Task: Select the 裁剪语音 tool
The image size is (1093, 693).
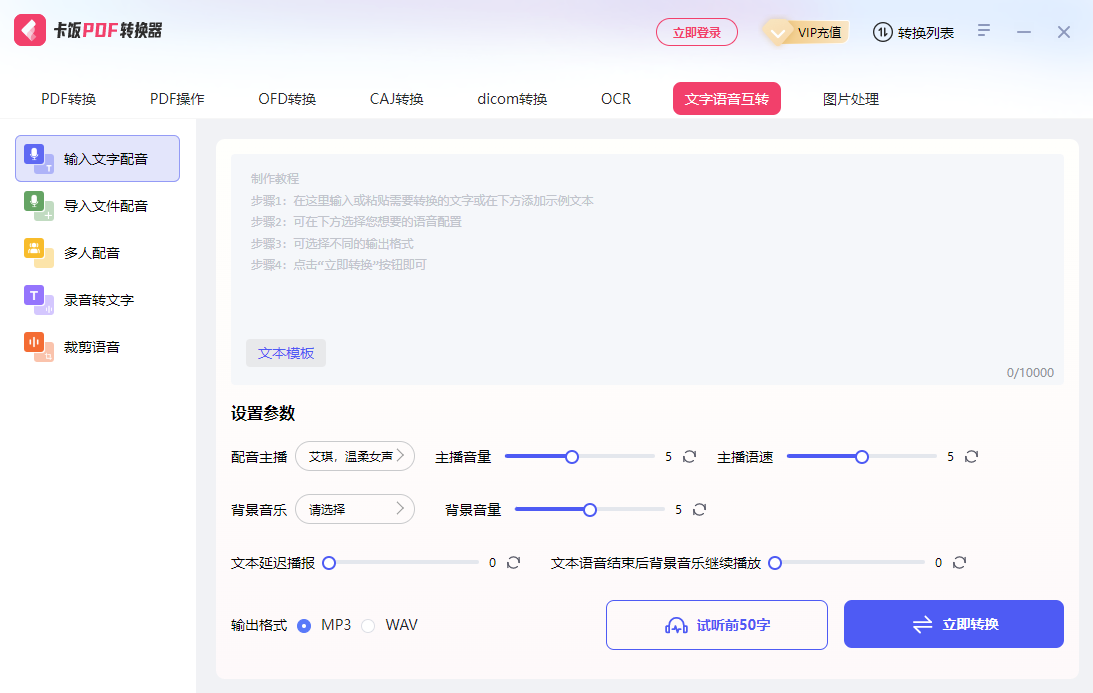Action: pyautogui.click(x=84, y=346)
